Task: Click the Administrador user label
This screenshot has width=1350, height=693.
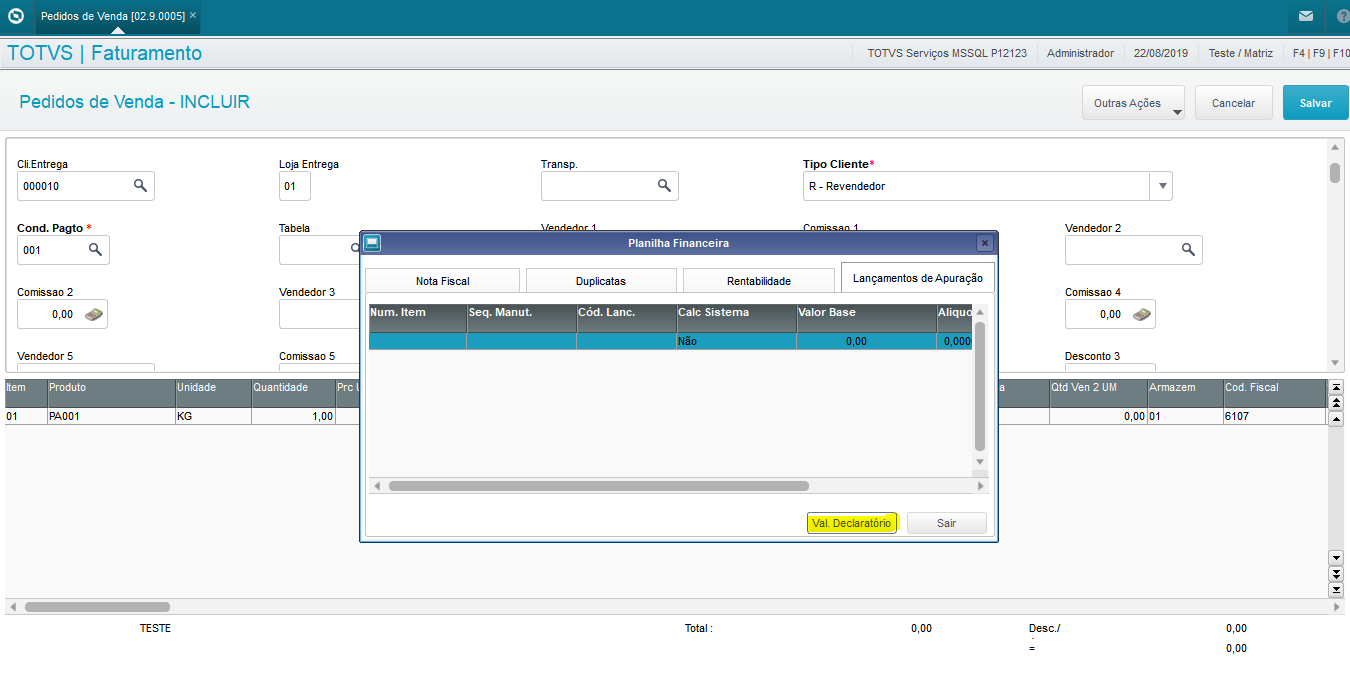Action: tap(1080, 53)
